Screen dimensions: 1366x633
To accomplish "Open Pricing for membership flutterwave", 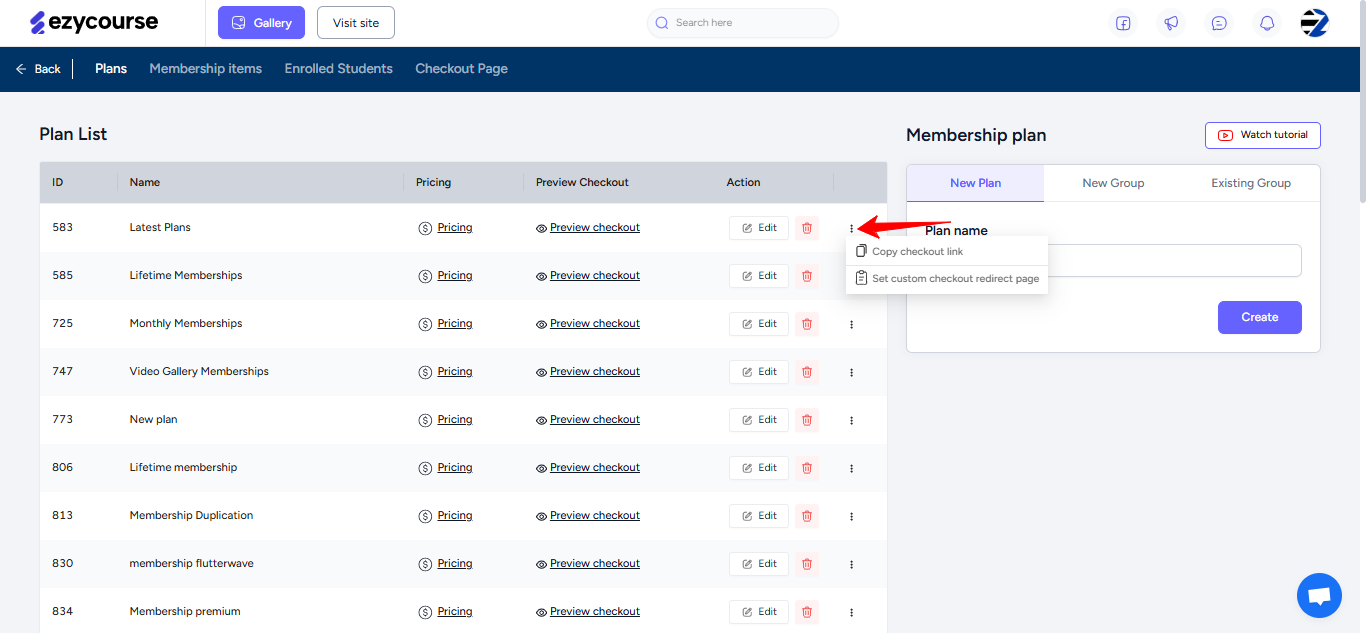I will (445, 564).
